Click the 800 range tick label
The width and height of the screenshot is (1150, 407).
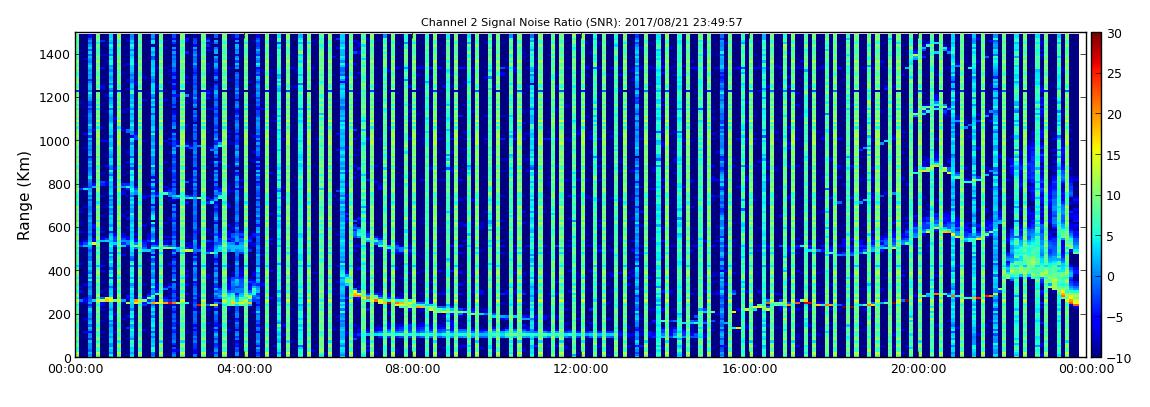[59, 184]
